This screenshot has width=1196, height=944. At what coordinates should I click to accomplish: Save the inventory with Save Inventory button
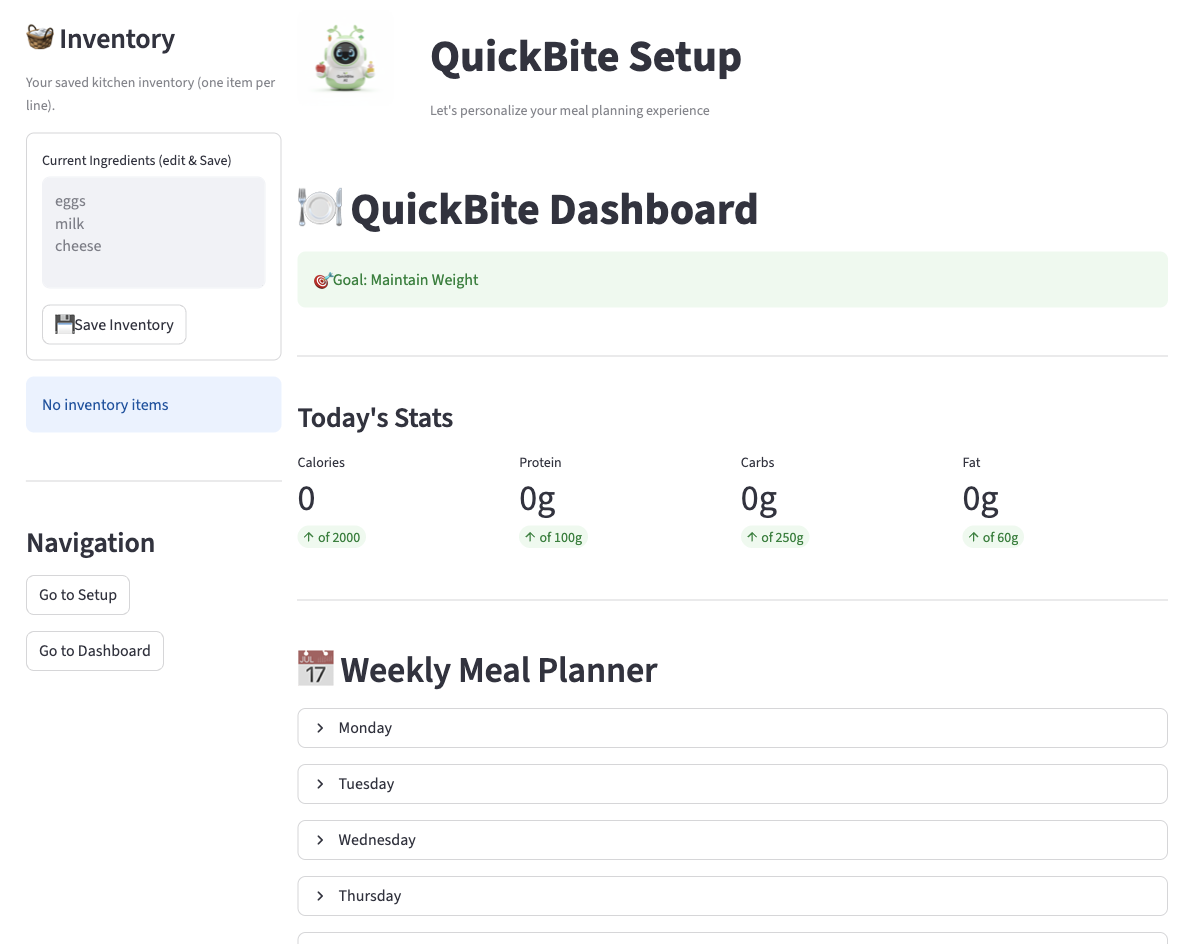[x=114, y=325]
